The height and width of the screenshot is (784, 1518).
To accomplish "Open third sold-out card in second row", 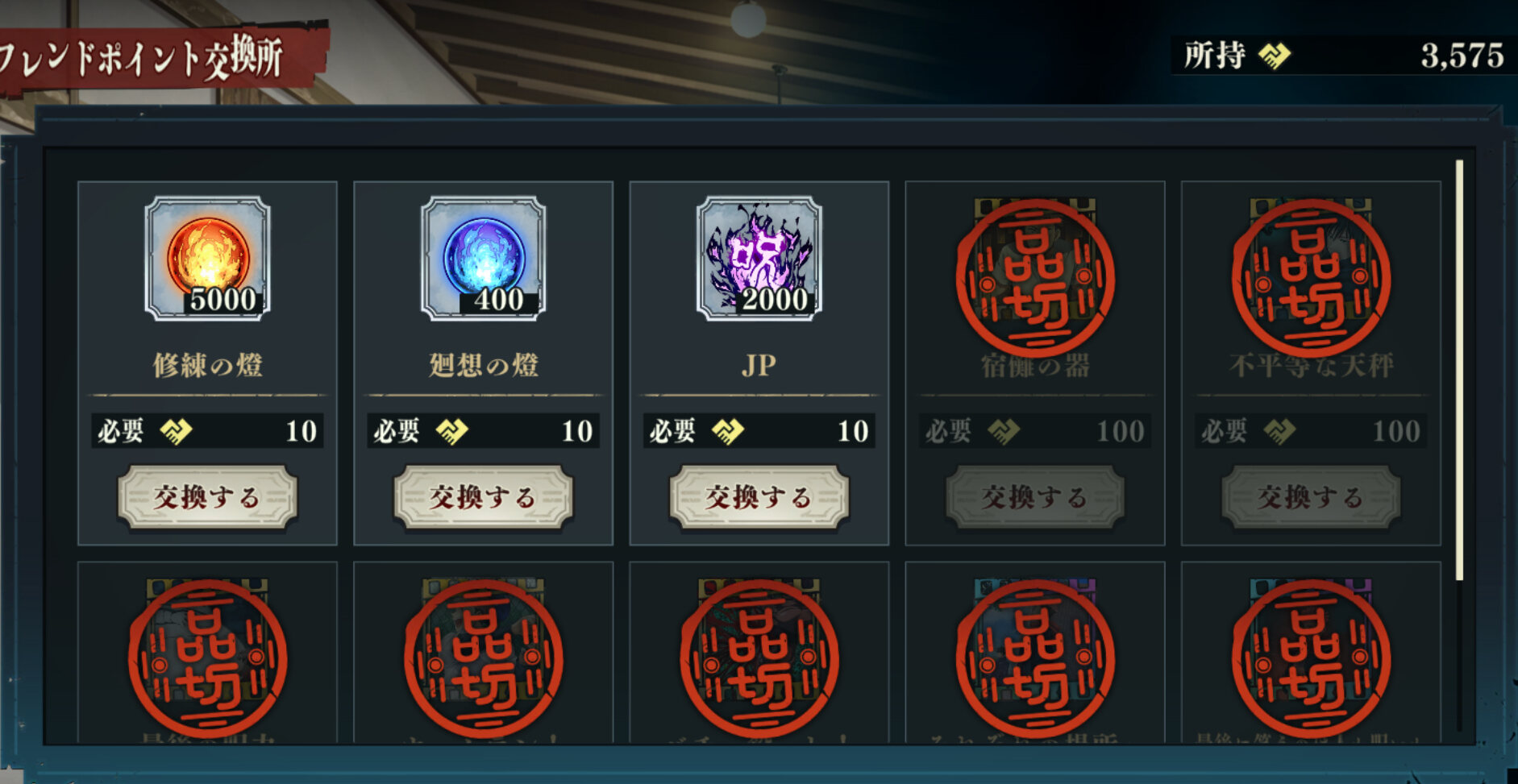I will [x=759, y=653].
